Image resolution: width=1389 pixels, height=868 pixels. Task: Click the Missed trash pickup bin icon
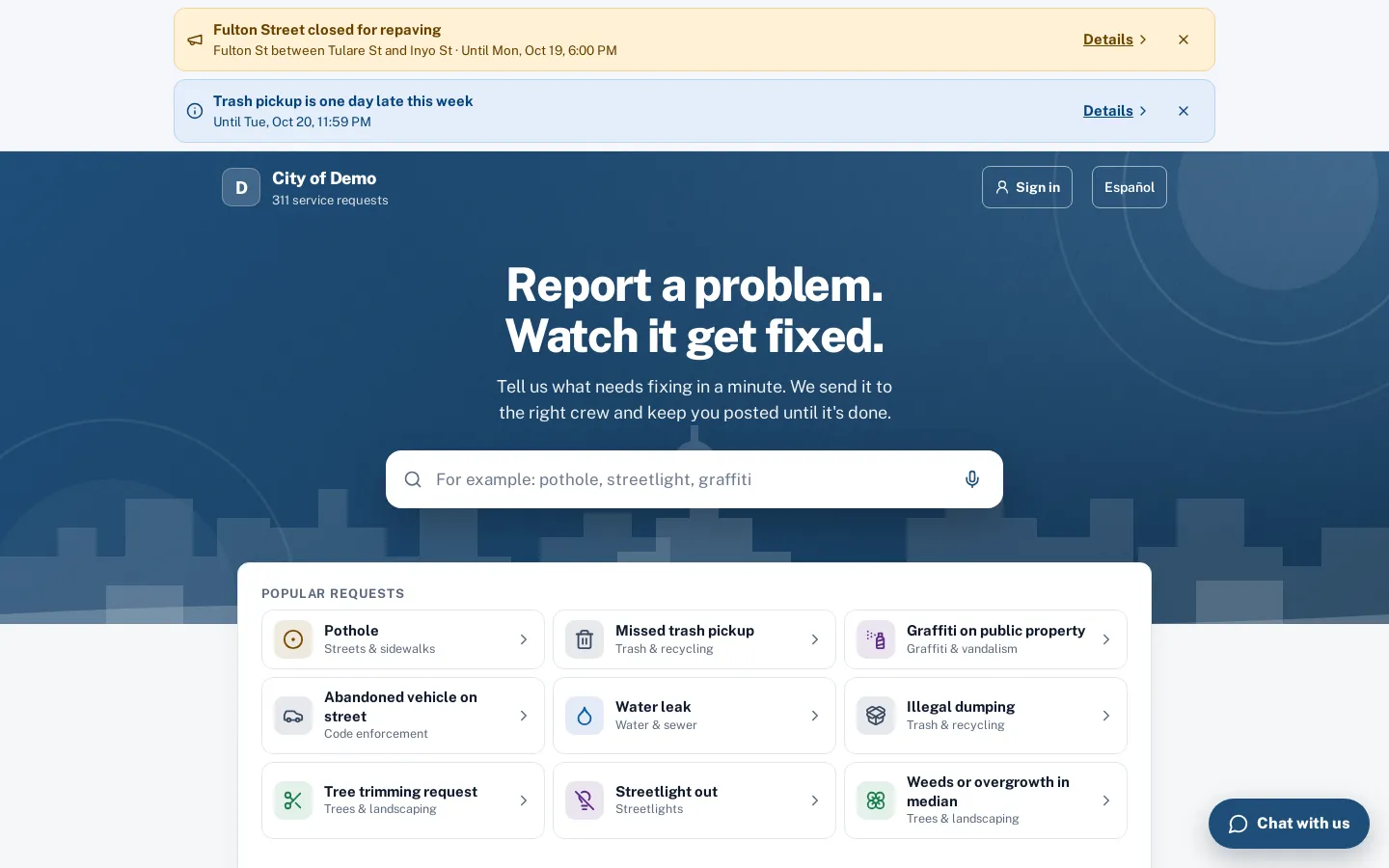pyautogui.click(x=585, y=639)
